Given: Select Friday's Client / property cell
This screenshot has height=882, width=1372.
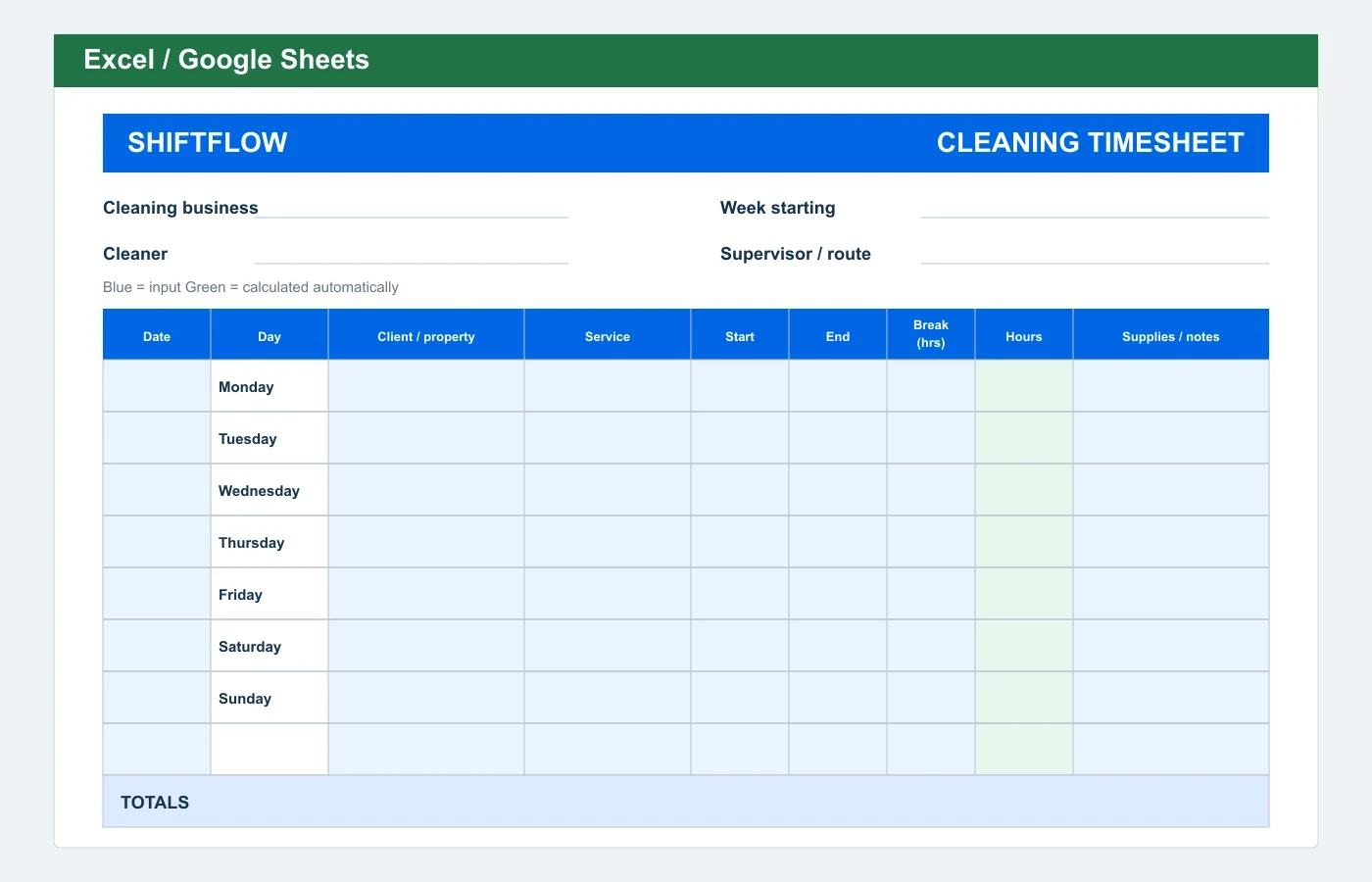Looking at the screenshot, I should [x=426, y=594].
